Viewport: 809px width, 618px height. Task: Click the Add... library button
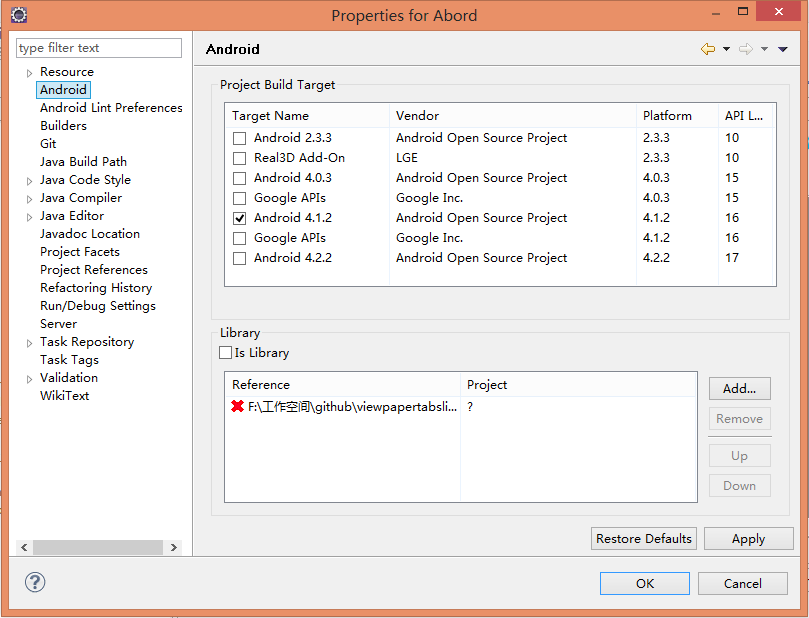[739, 388]
